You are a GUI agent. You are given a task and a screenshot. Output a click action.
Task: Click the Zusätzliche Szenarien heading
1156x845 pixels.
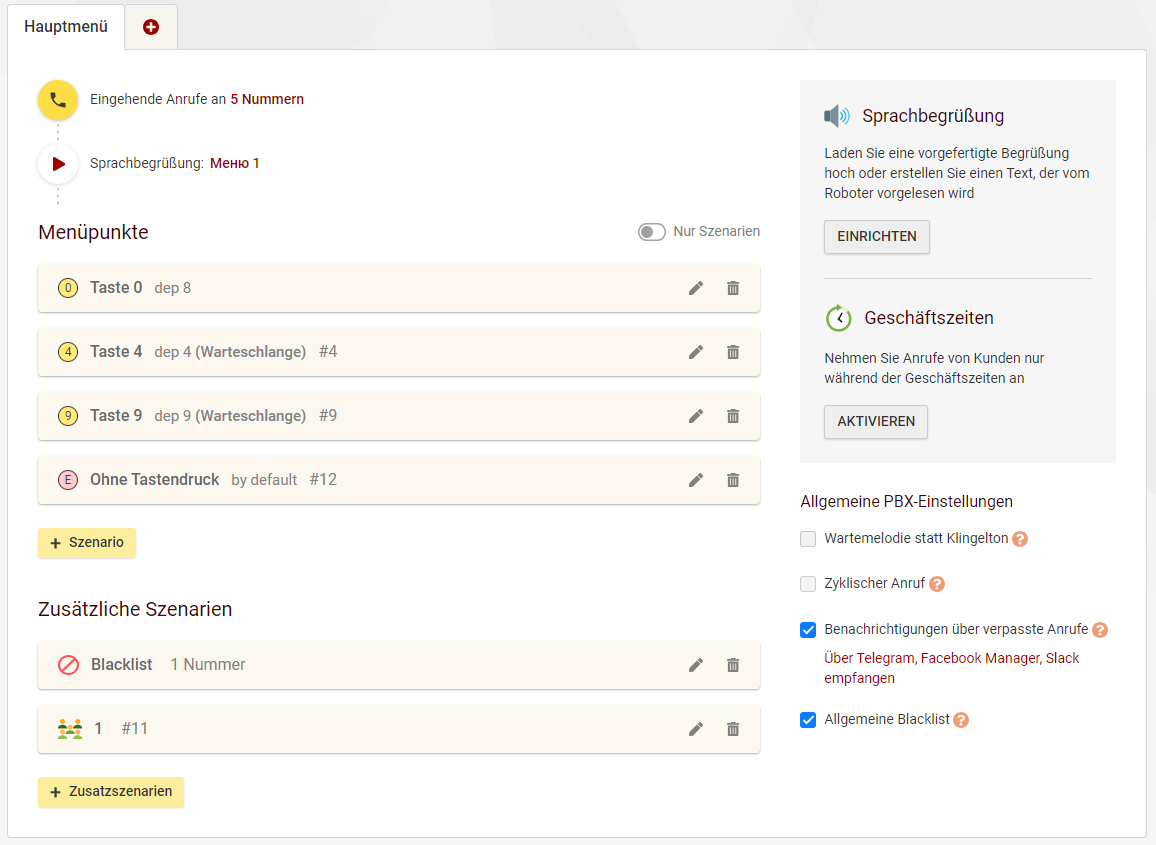[x=135, y=609]
